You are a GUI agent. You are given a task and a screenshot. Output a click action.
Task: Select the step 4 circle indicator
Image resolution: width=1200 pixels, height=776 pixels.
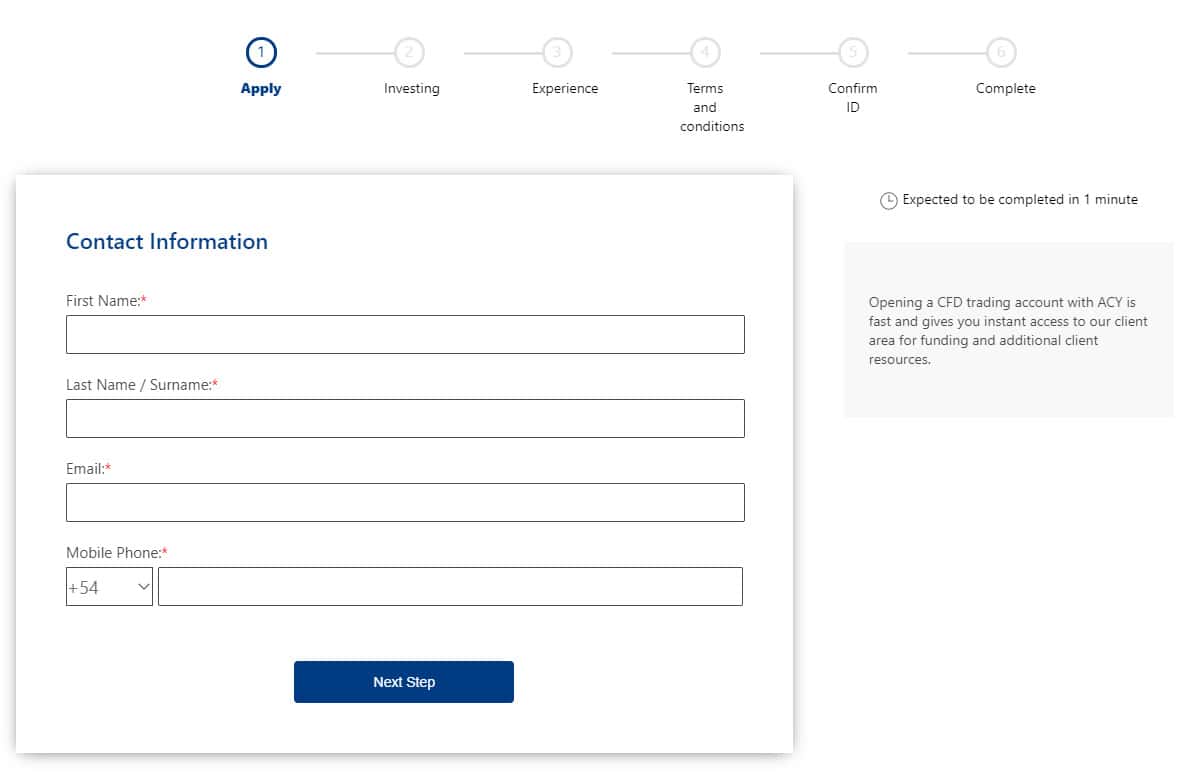(x=705, y=52)
